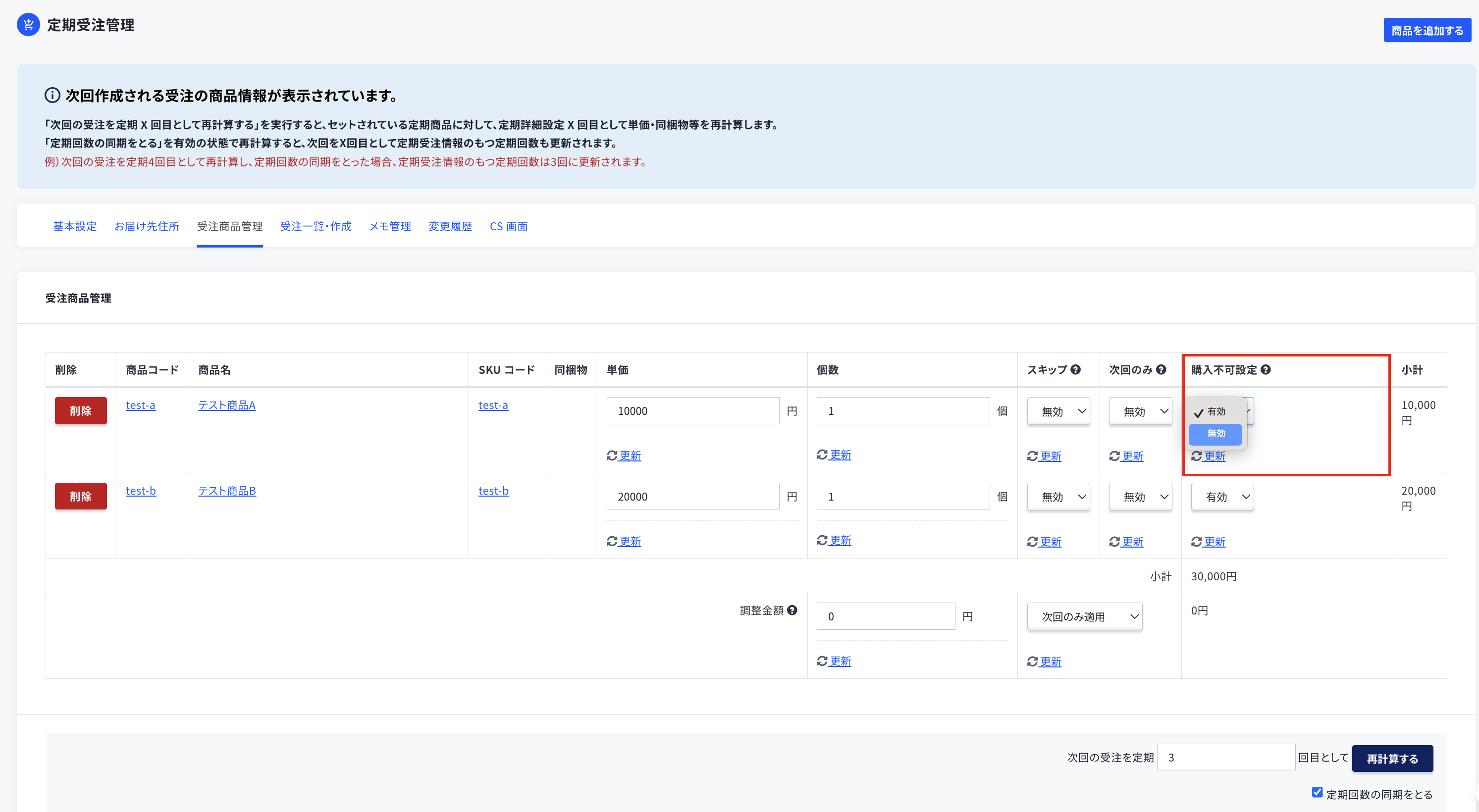This screenshot has width=1479, height=812.
Task: Switch to 変更履歴 tab
Action: coord(451,227)
